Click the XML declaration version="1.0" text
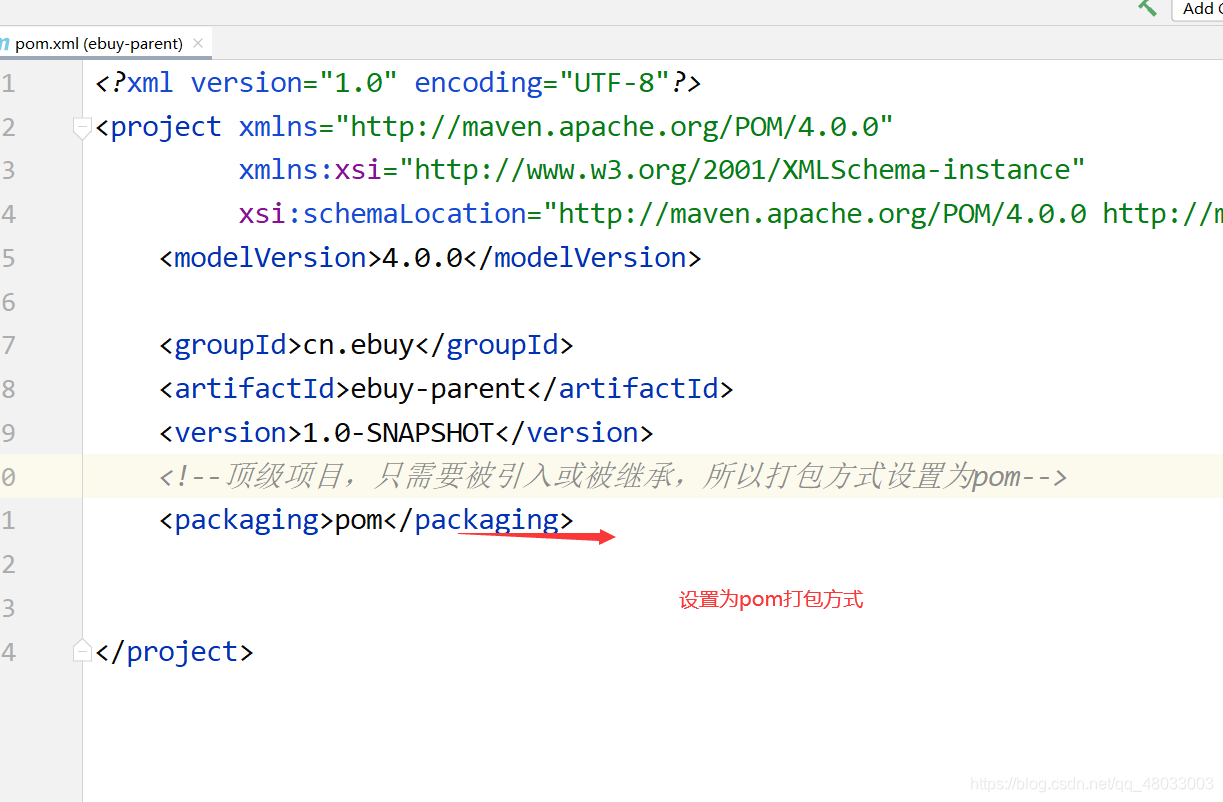Image resolution: width=1223 pixels, height=802 pixels. pyautogui.click(x=294, y=83)
